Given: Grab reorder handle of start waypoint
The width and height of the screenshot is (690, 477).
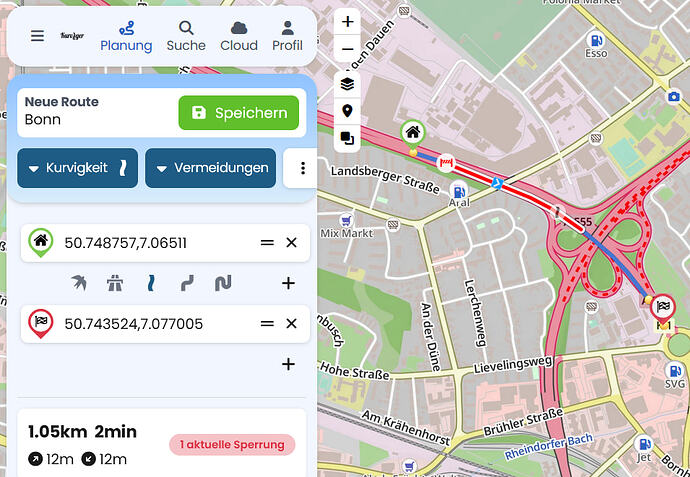Looking at the screenshot, I should click(267, 242).
